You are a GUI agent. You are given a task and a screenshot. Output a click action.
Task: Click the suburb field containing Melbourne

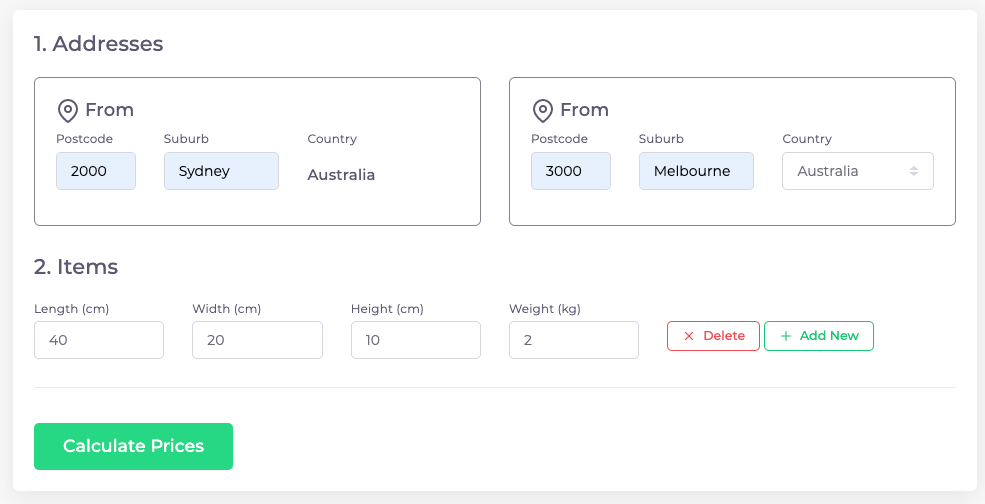coord(696,171)
